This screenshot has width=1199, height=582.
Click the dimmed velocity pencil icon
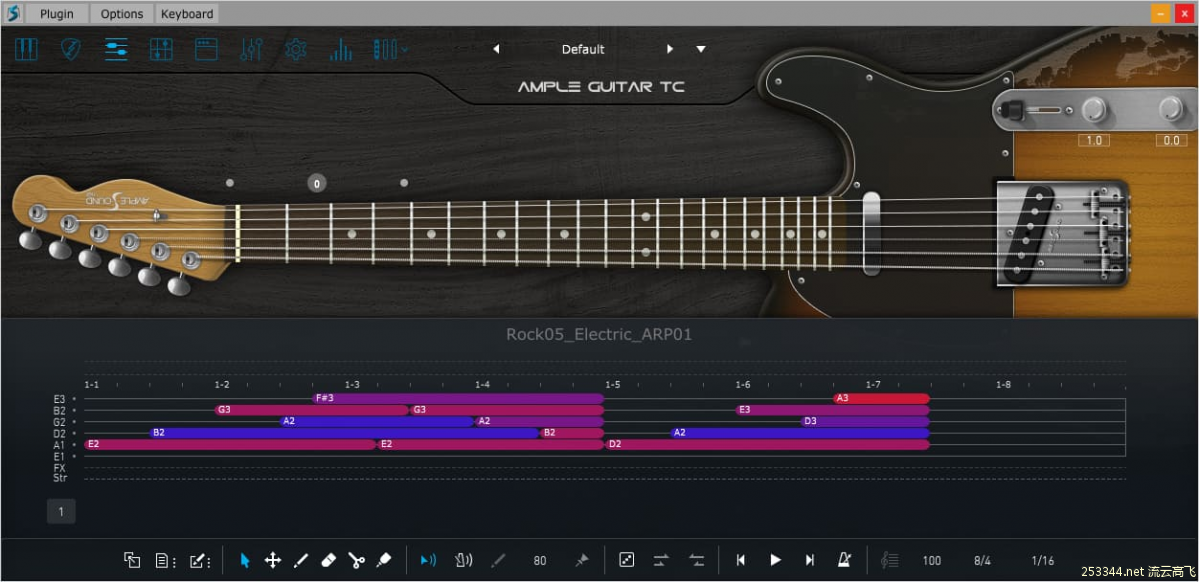(x=499, y=561)
